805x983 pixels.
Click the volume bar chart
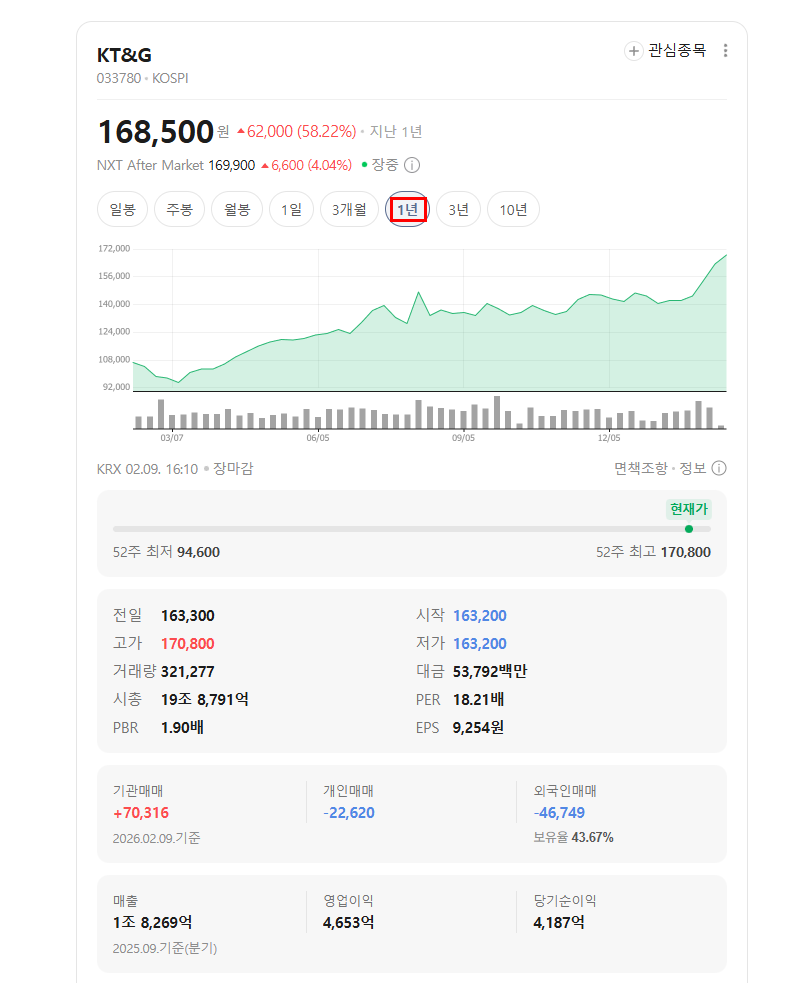430,413
